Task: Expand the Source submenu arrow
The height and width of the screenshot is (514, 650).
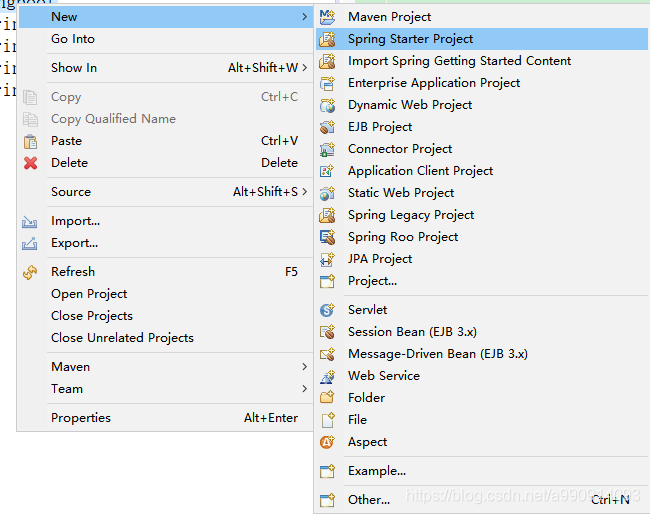Action: click(x=305, y=192)
